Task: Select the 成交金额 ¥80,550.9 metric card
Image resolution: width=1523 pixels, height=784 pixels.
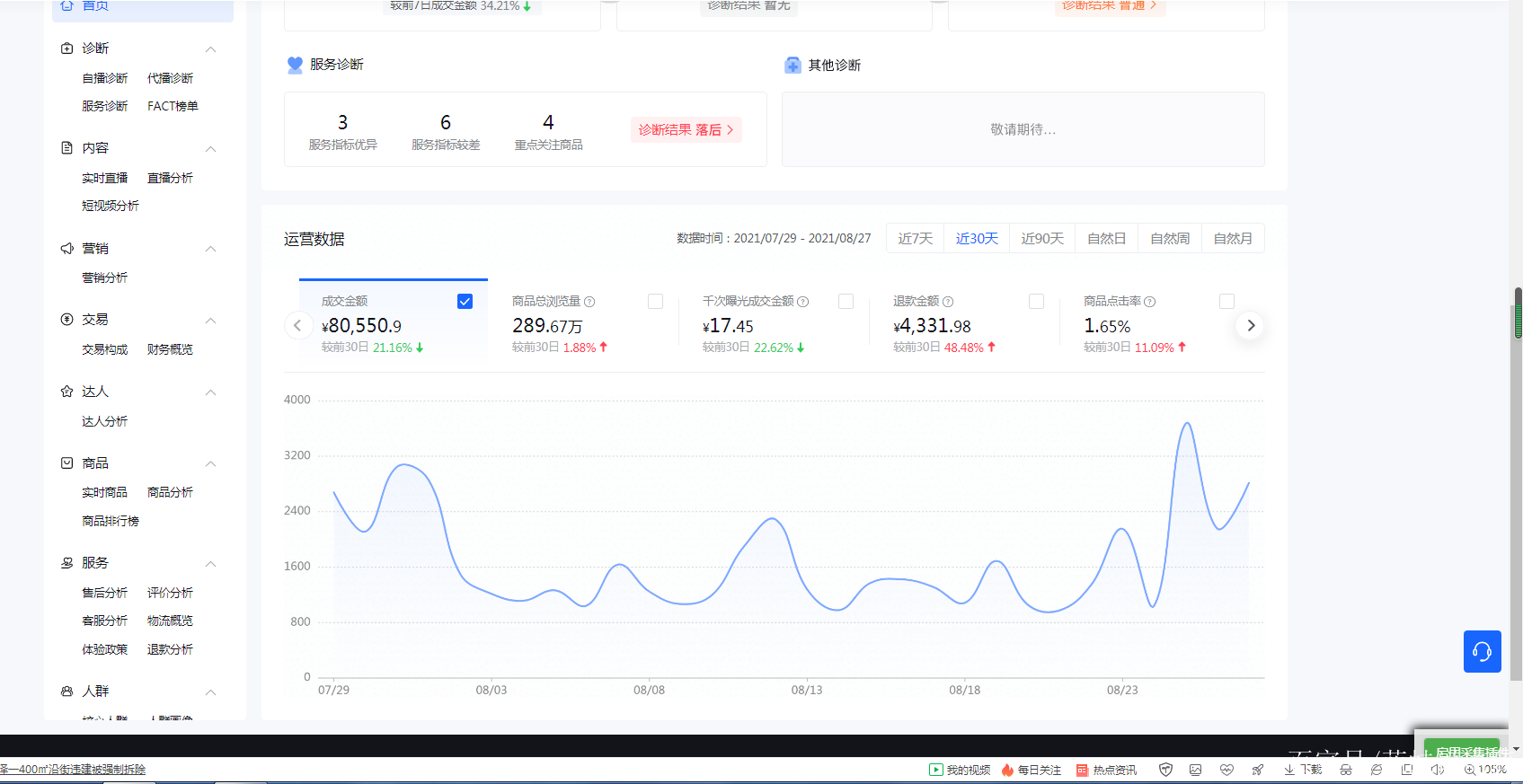Action: pyautogui.click(x=394, y=322)
